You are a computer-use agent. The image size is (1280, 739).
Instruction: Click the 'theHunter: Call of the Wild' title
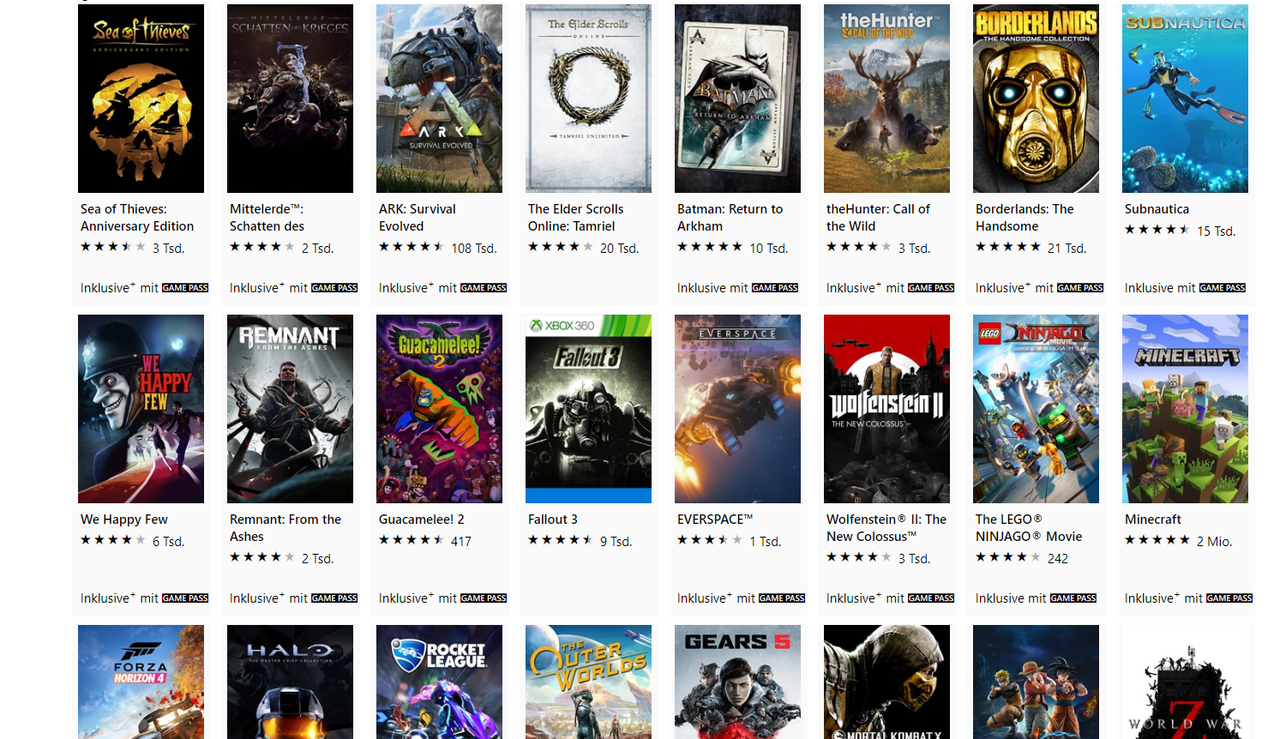tap(878, 218)
